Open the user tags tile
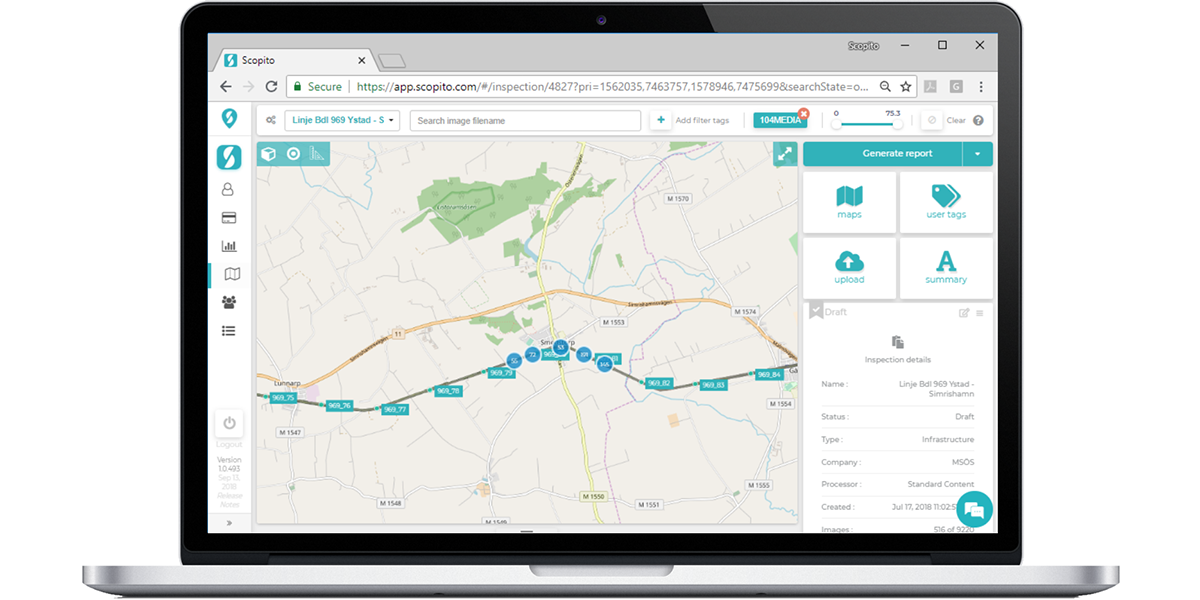The image size is (1200, 600). (x=946, y=202)
